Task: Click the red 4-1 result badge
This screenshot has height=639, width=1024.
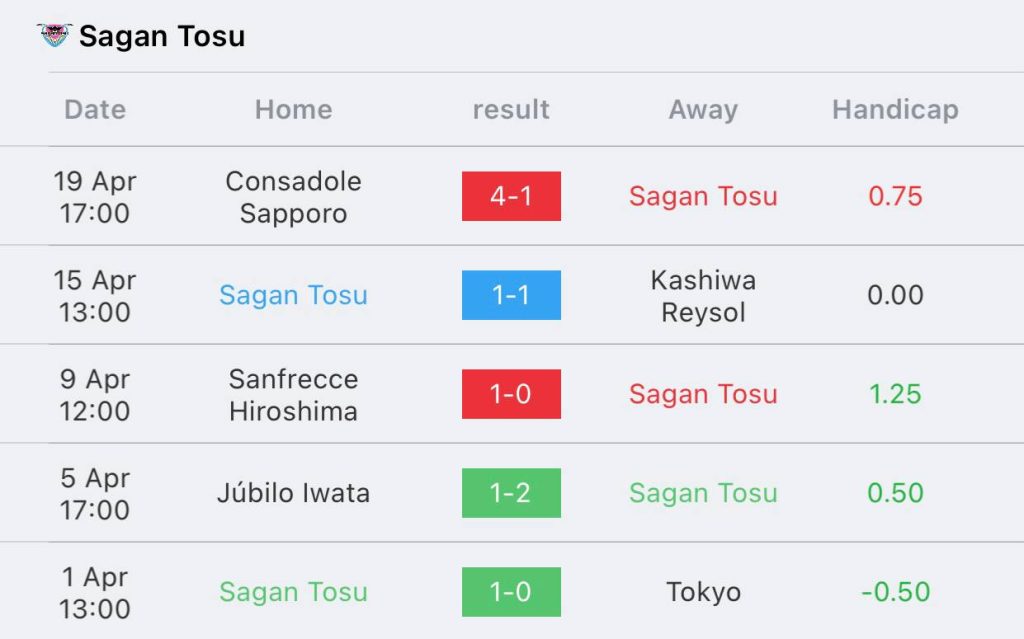Action: [511, 196]
